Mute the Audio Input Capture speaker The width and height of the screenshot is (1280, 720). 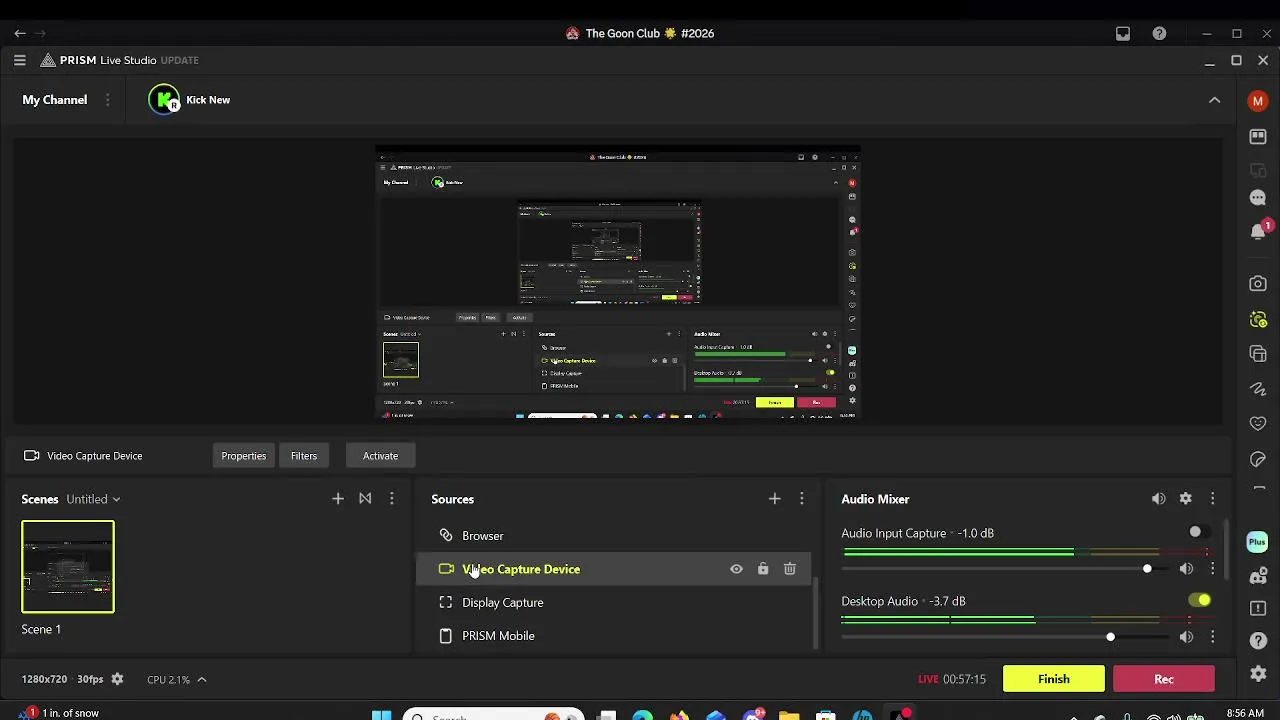click(1186, 569)
